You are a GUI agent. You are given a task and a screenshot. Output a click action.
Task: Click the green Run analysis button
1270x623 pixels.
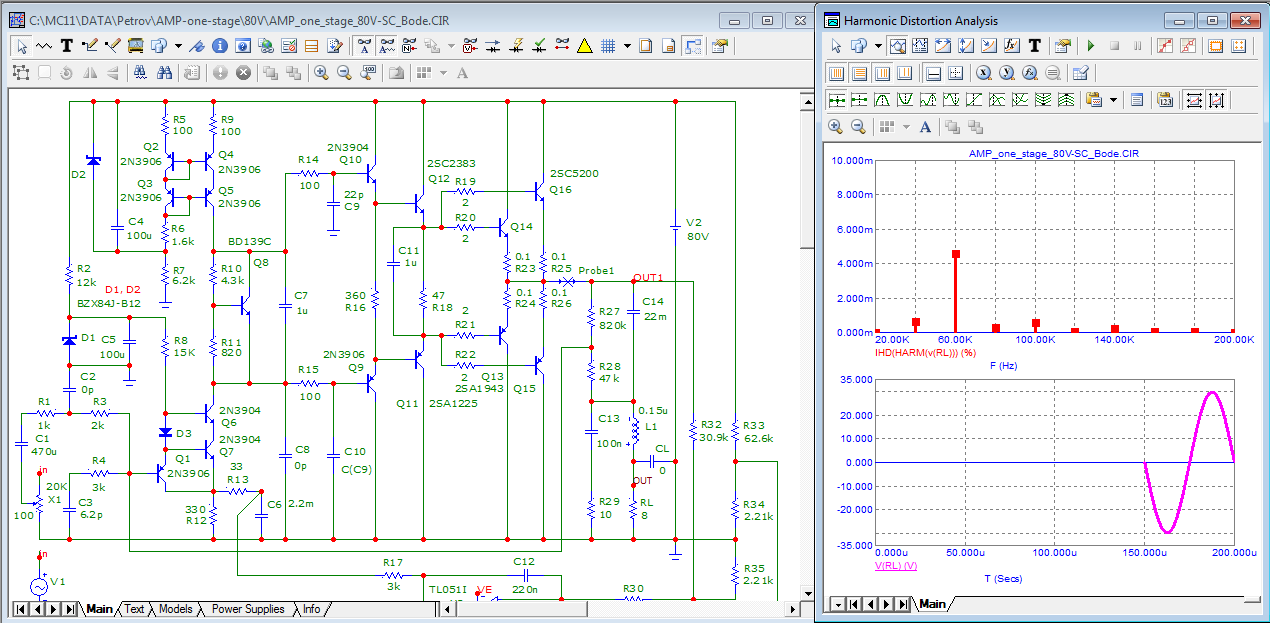tap(1091, 46)
